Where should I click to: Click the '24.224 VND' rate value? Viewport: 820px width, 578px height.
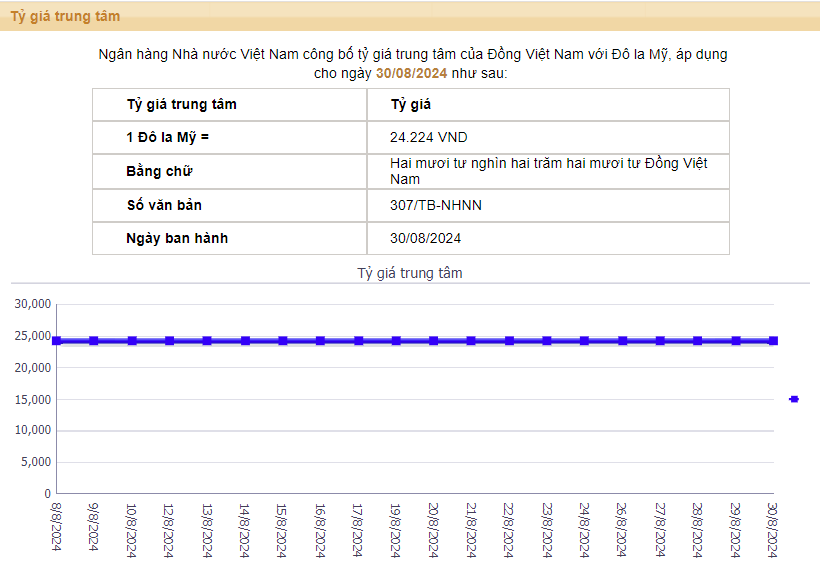pyautogui.click(x=428, y=137)
